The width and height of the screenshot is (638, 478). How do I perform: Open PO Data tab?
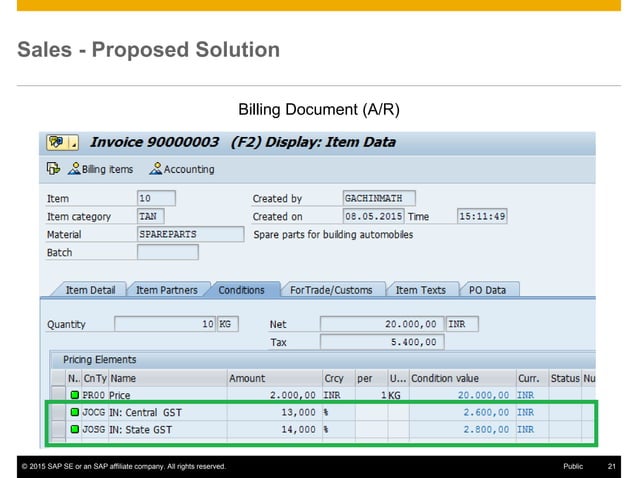[487, 290]
